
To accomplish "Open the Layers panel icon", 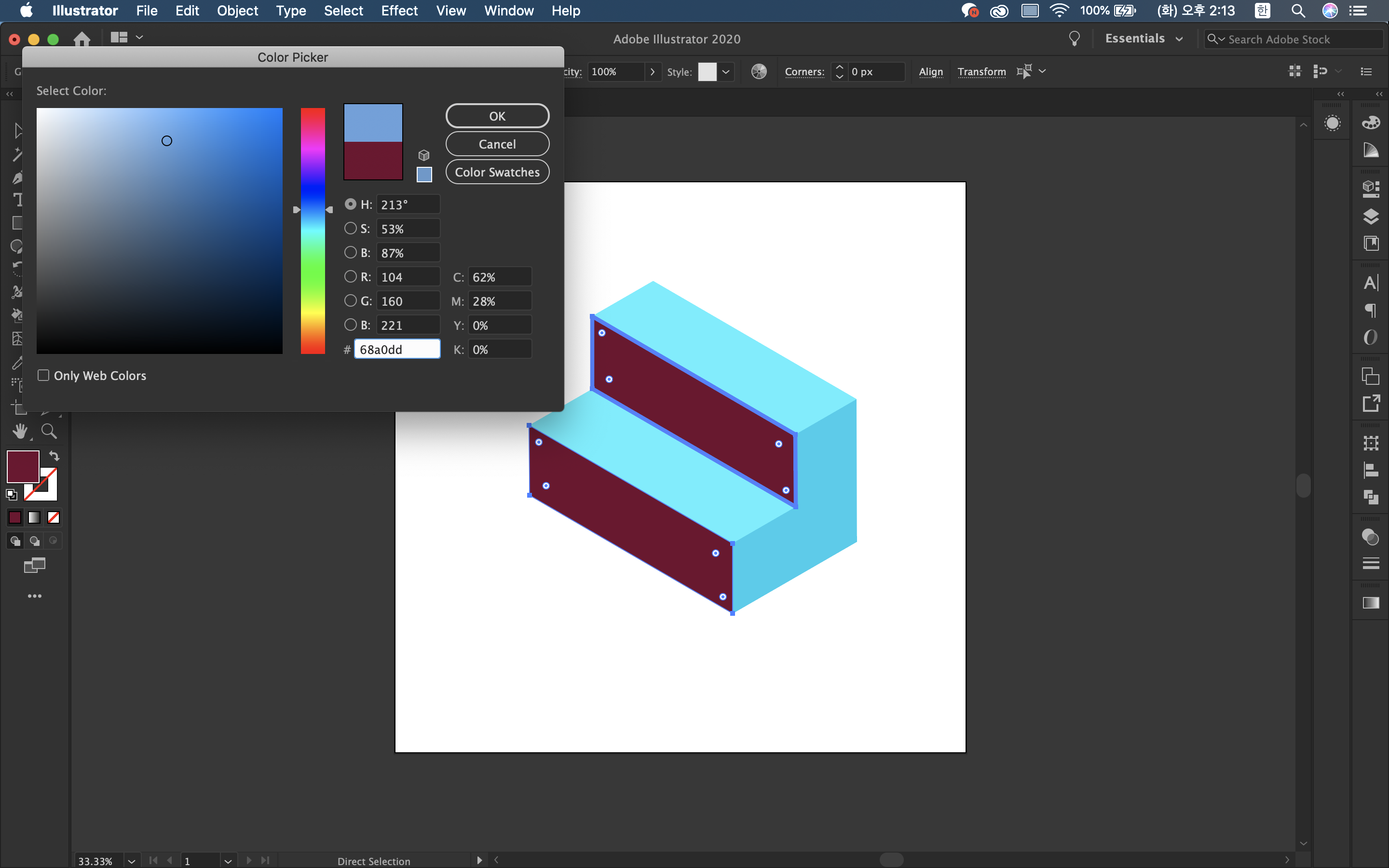I will tap(1371, 217).
